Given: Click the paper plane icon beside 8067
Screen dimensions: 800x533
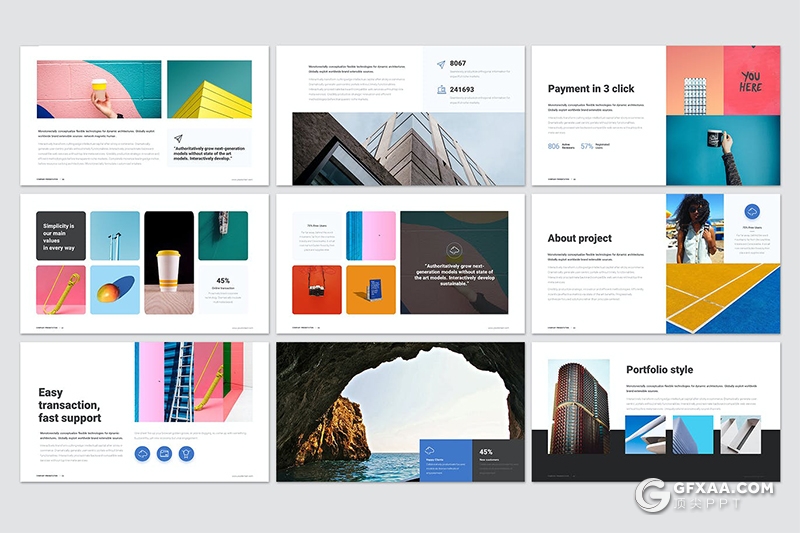Looking at the screenshot, I should 440,65.
